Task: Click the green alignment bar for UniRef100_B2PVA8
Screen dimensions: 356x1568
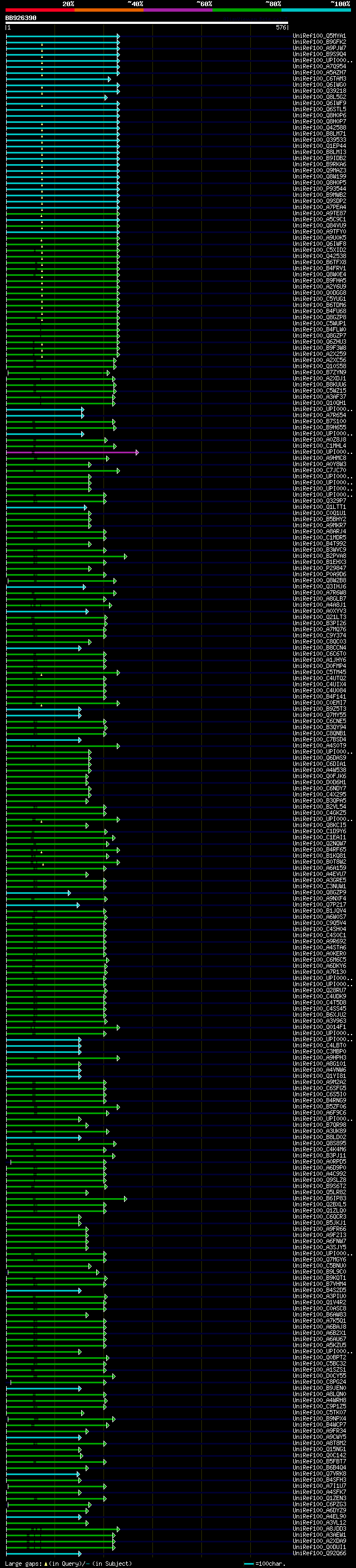Action: tap(66, 556)
